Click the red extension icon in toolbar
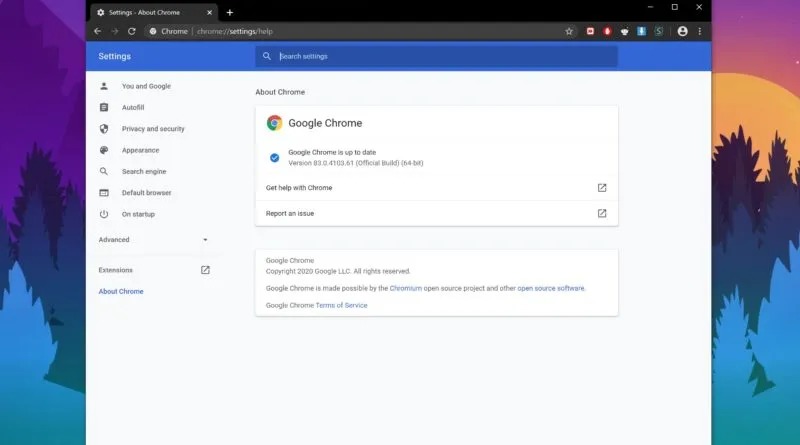This screenshot has width=800, height=445. coord(607,31)
